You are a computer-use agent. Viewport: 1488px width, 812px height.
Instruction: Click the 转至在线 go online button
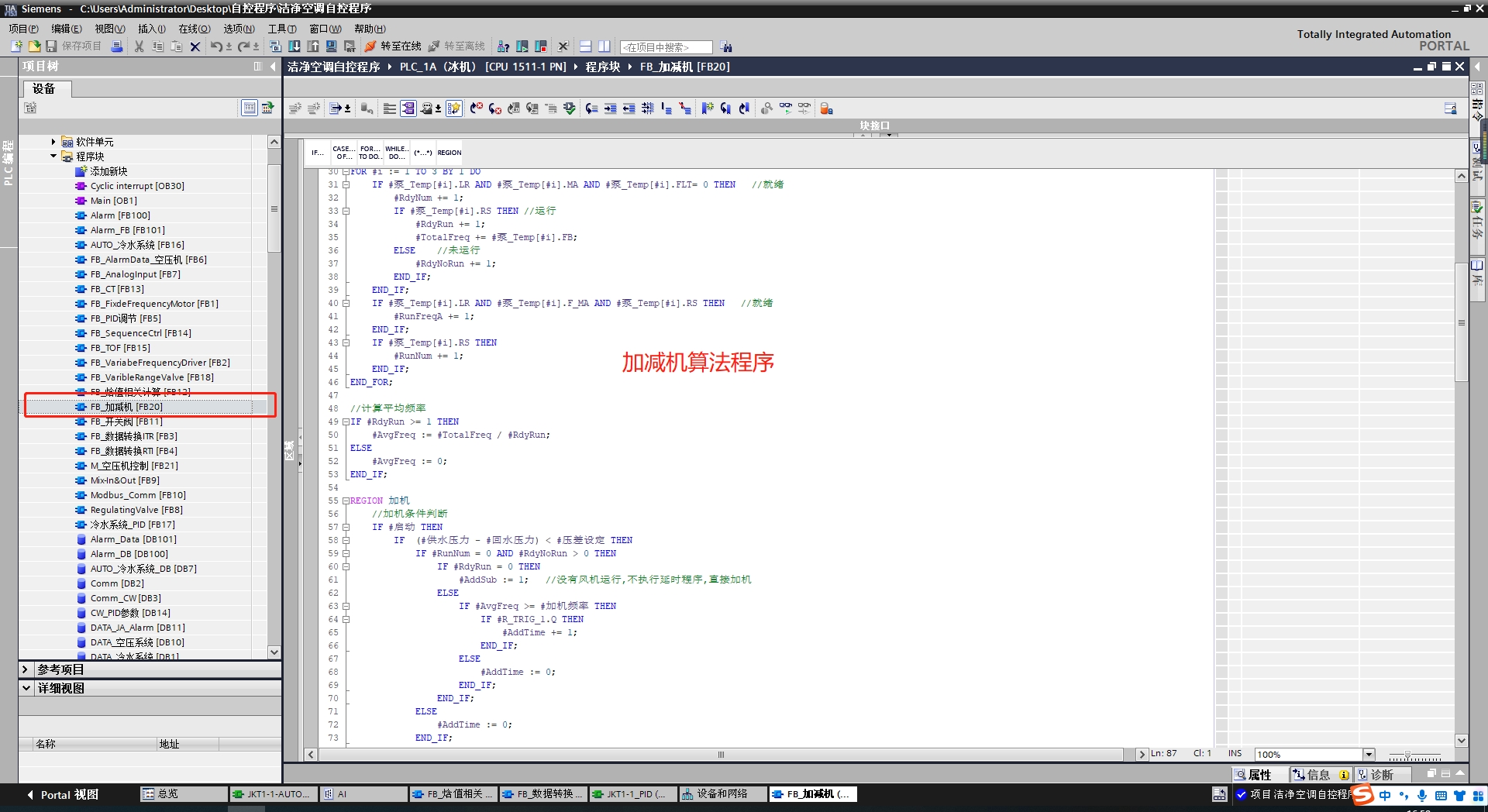tap(393, 46)
